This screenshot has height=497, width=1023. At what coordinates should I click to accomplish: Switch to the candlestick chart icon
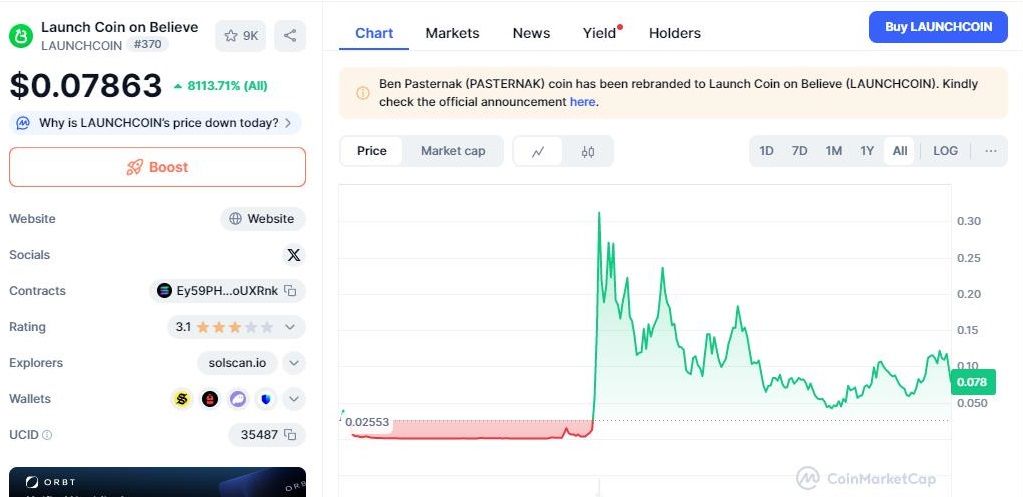(588, 151)
